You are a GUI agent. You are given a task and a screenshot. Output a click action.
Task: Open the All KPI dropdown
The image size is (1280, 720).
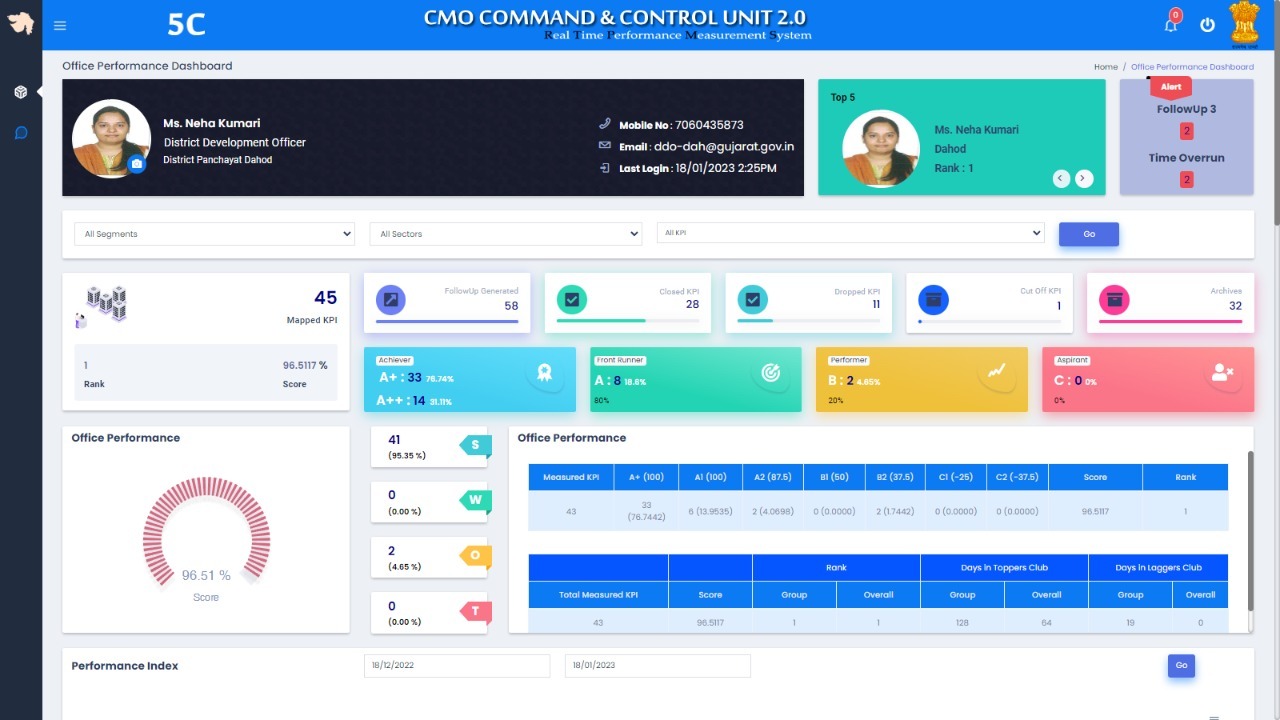pyautogui.click(x=850, y=233)
